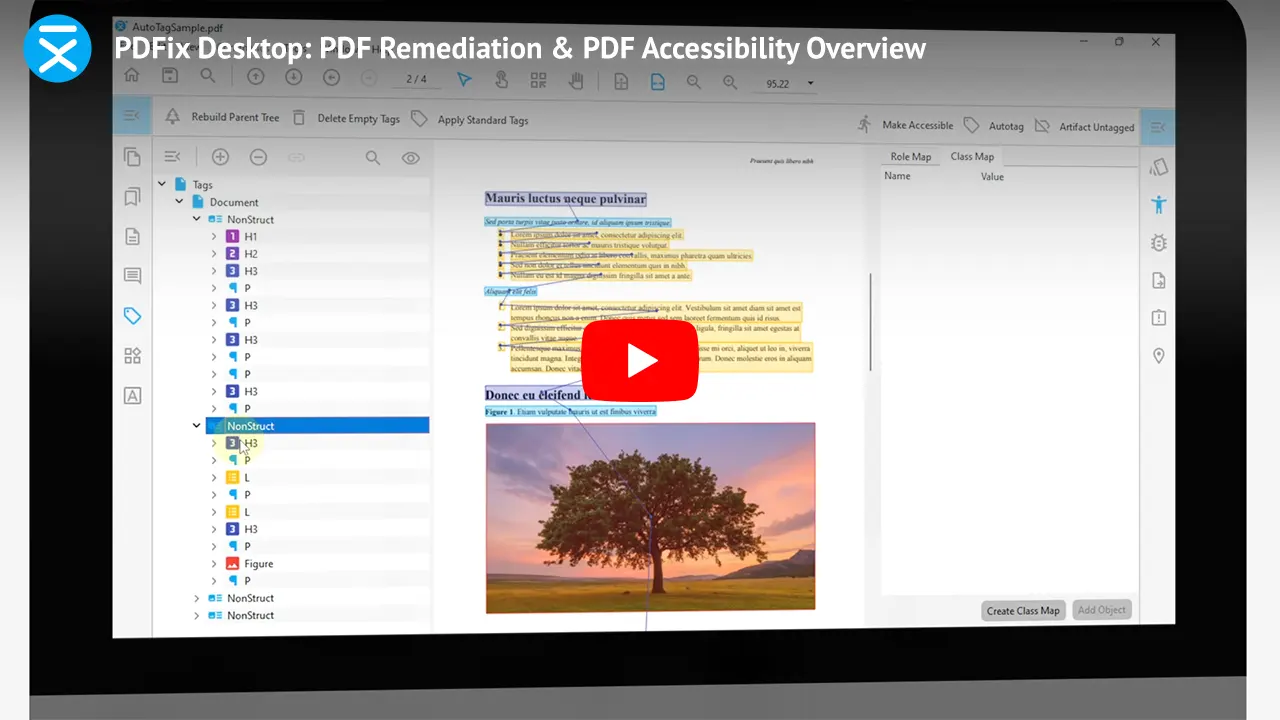Open the search magnifier in the top toolbar
The width and height of the screenshot is (1280, 720).
tap(207, 76)
